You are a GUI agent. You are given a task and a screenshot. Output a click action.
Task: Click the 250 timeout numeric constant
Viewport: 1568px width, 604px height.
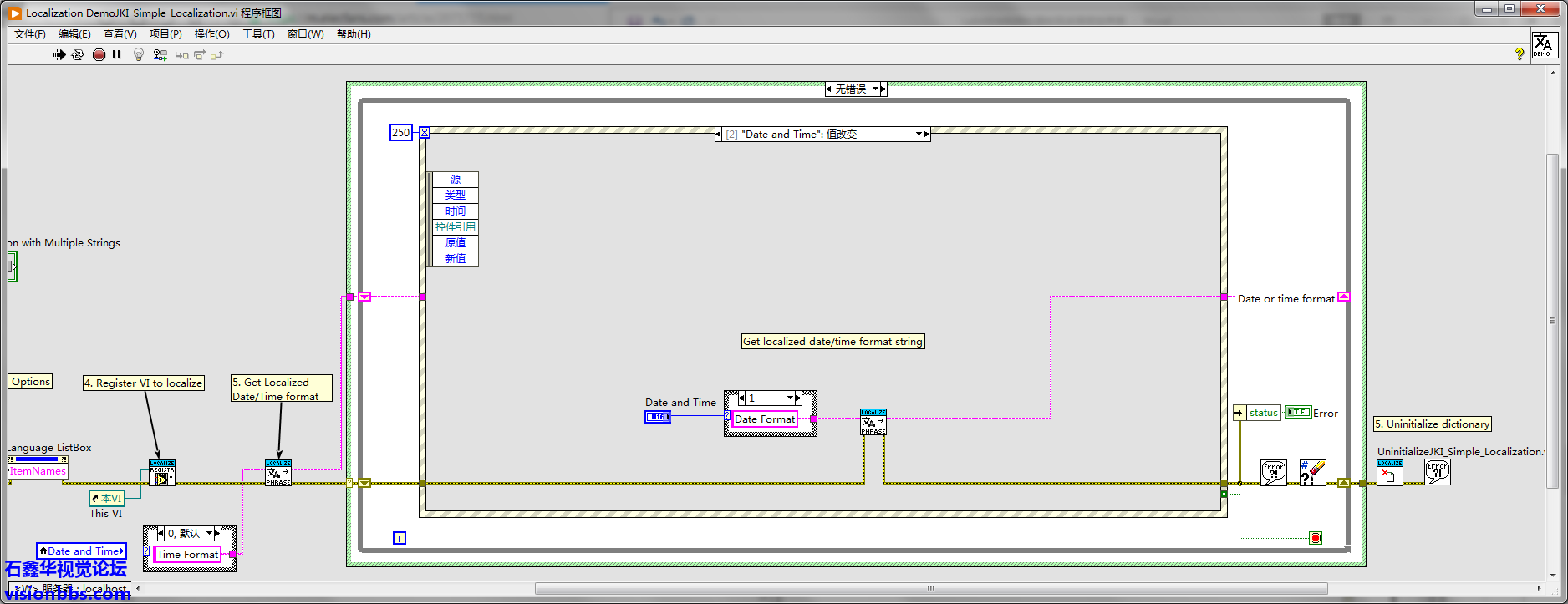[401, 133]
